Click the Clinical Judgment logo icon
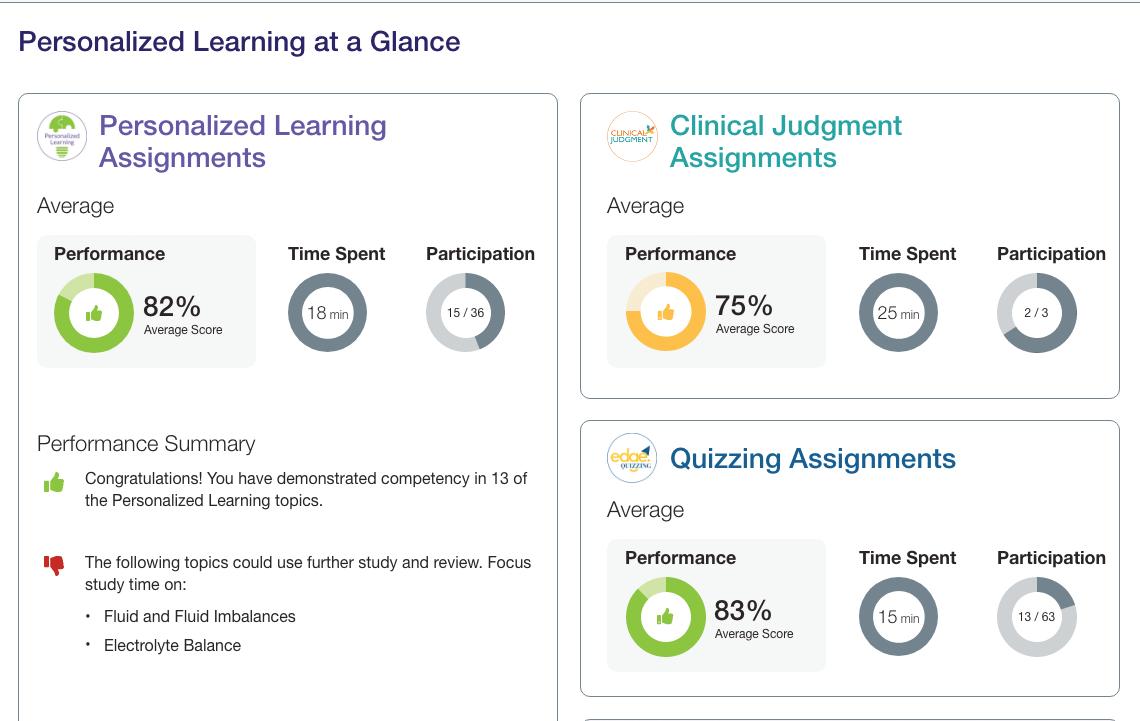Viewport: 1140px width, 721px height. click(632, 137)
